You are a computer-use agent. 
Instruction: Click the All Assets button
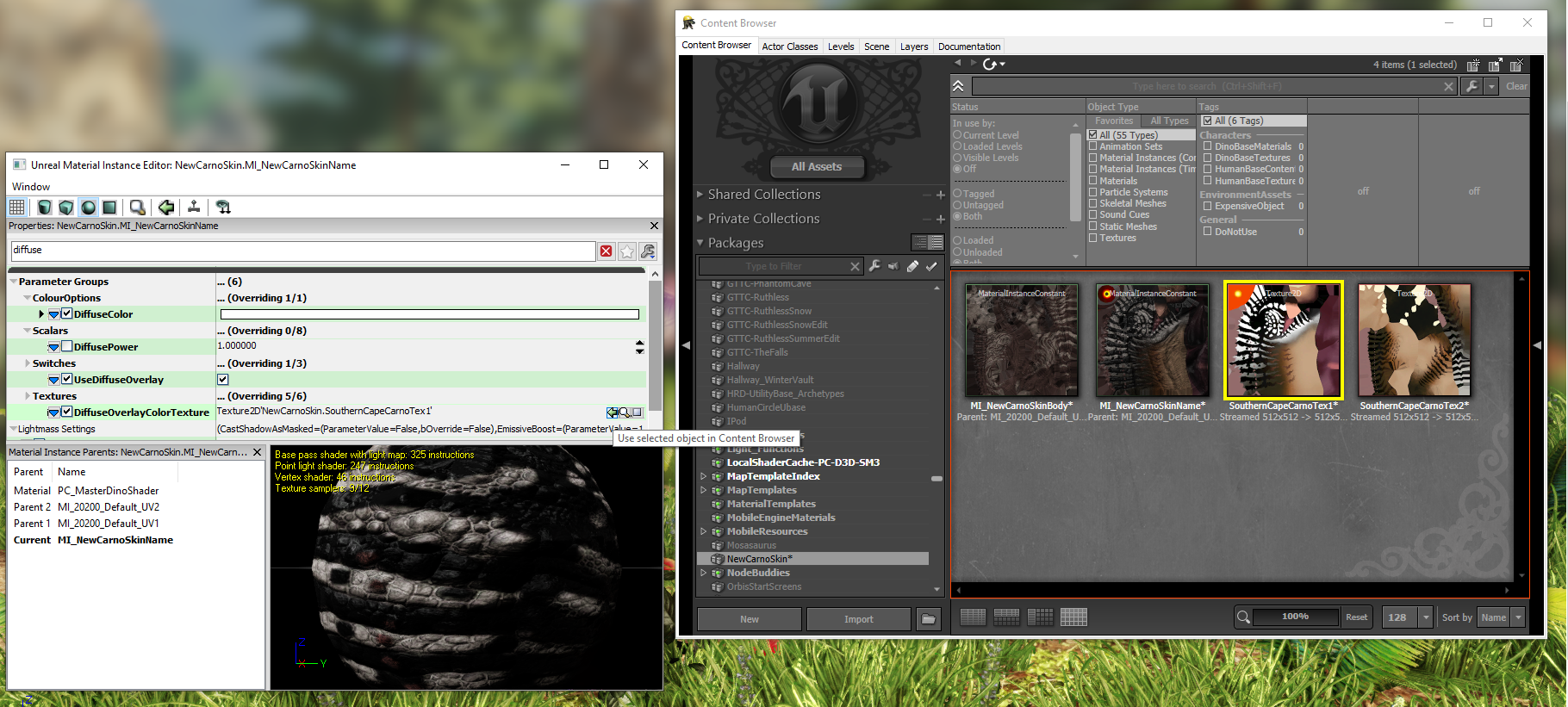point(817,167)
